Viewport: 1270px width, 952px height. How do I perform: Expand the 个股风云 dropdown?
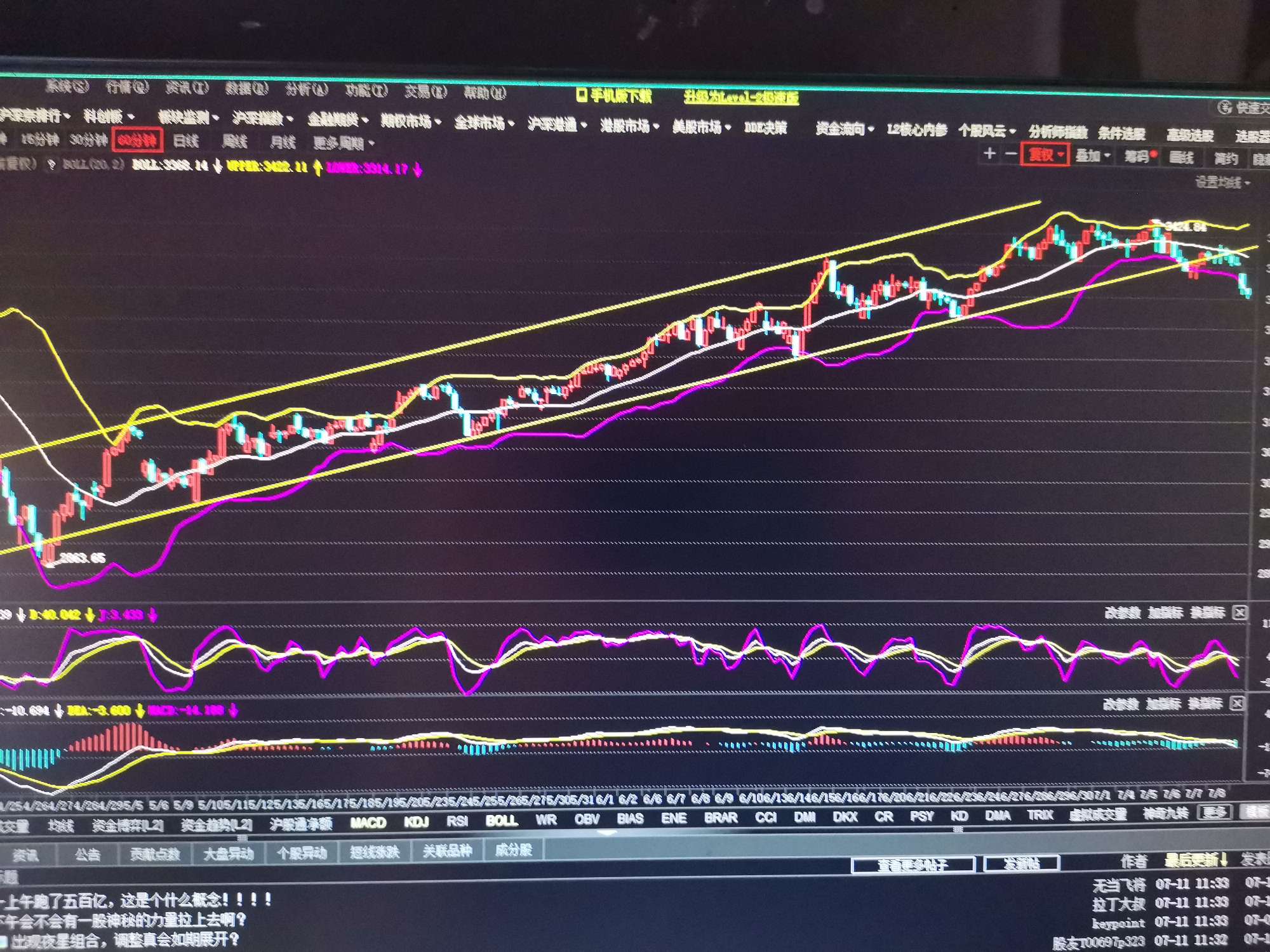coord(987,131)
